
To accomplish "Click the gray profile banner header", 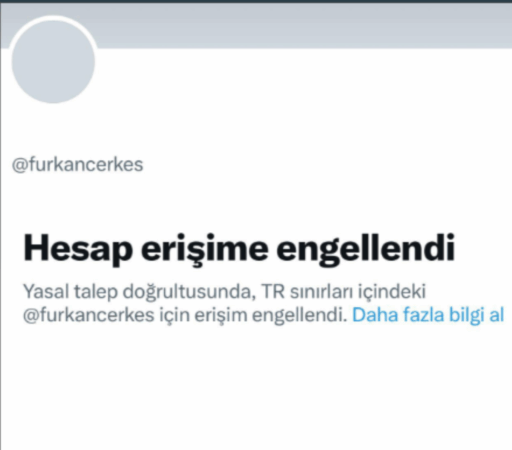I will click(x=300, y=26).
